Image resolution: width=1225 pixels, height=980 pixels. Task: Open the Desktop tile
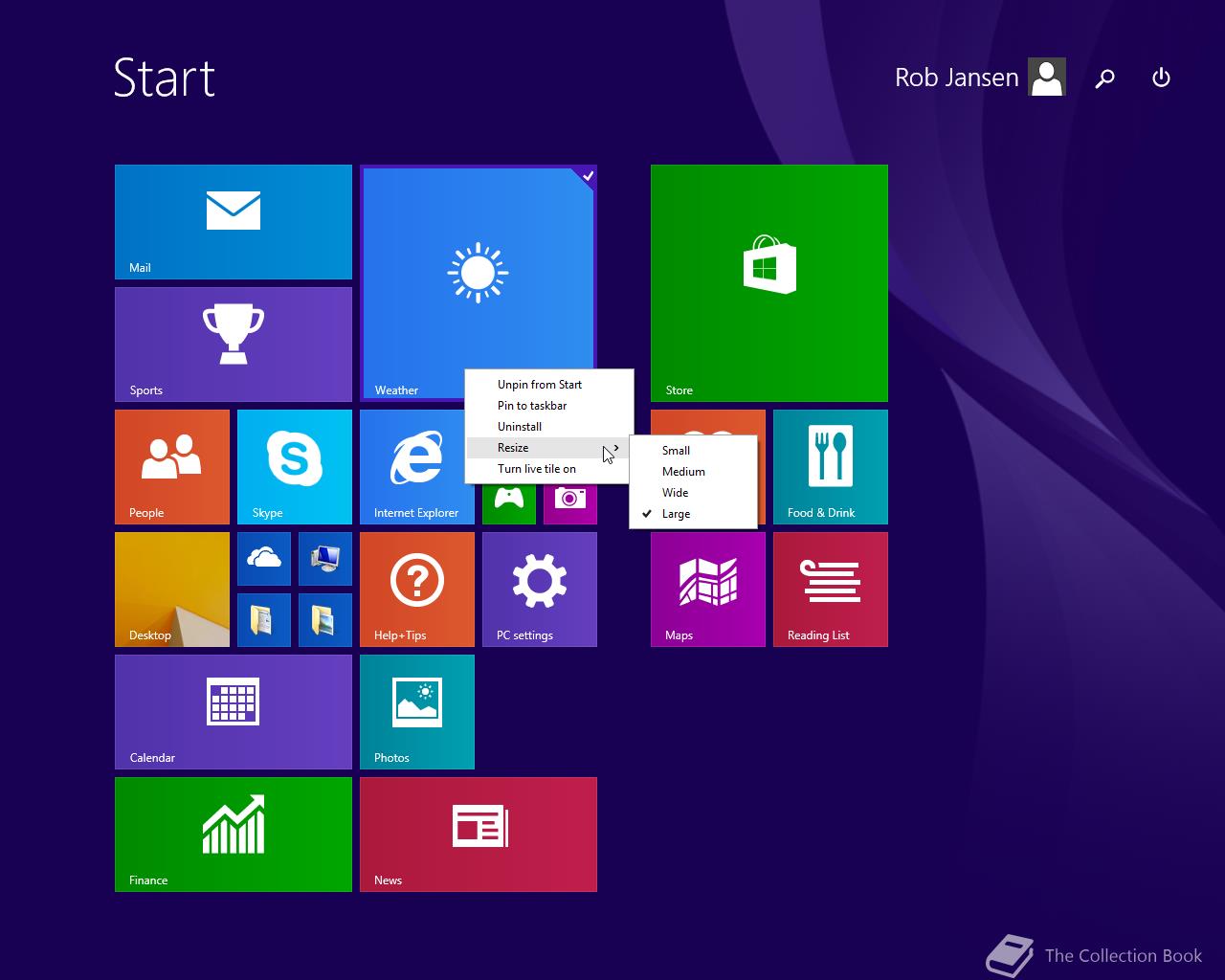[x=172, y=590]
